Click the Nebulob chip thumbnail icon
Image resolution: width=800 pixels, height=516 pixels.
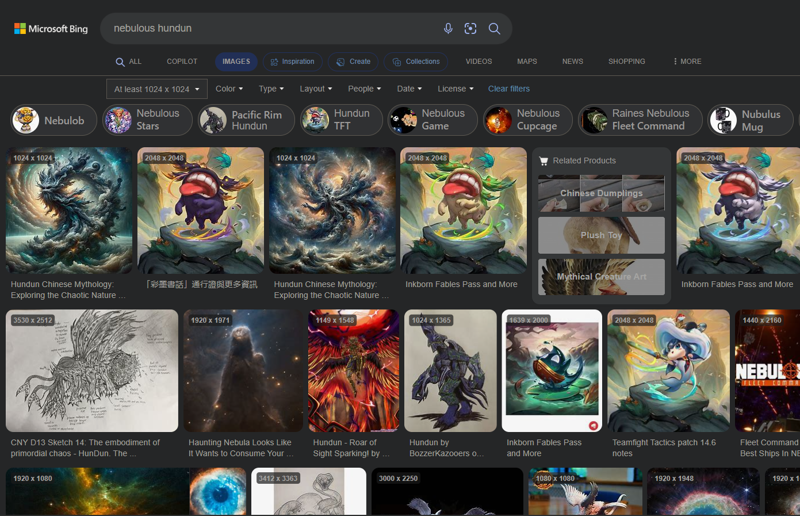26,120
